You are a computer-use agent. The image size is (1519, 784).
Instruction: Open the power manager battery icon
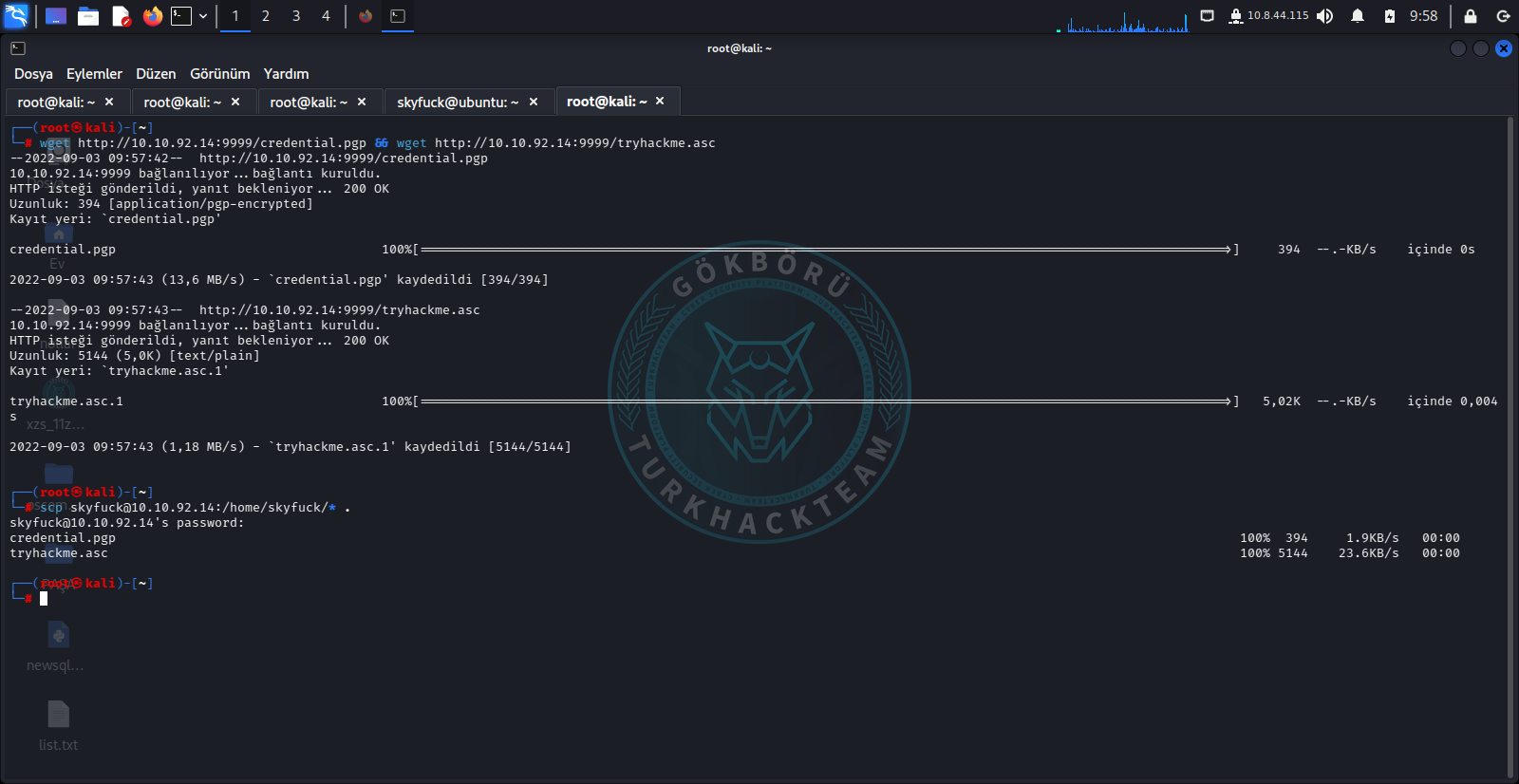1390,16
